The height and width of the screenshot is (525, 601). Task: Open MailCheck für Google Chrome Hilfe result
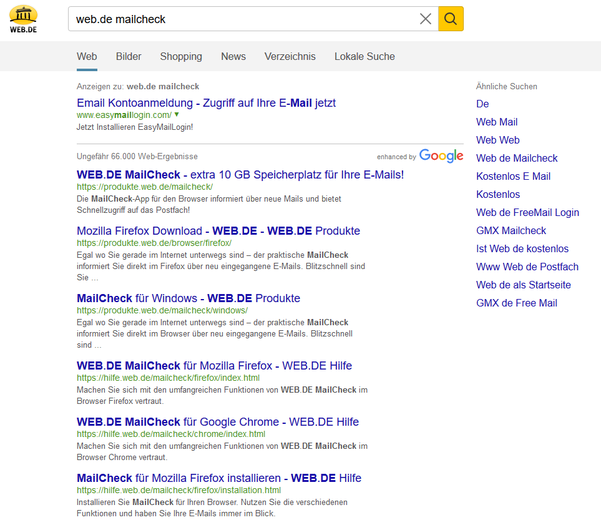(x=218, y=422)
